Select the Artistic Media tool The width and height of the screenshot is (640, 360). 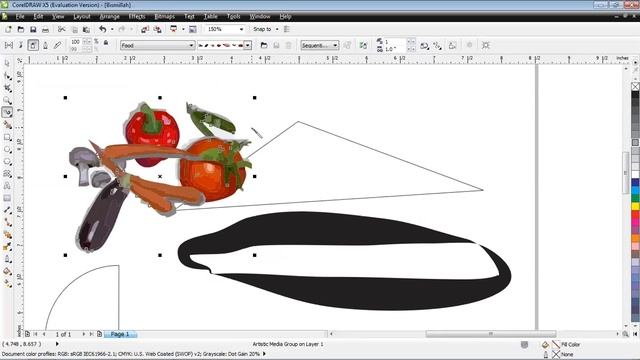point(7,112)
